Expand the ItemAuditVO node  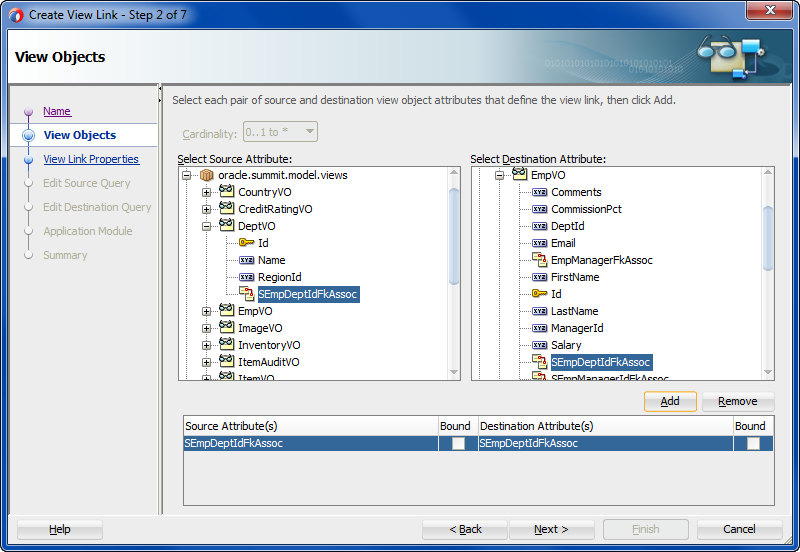tap(206, 362)
